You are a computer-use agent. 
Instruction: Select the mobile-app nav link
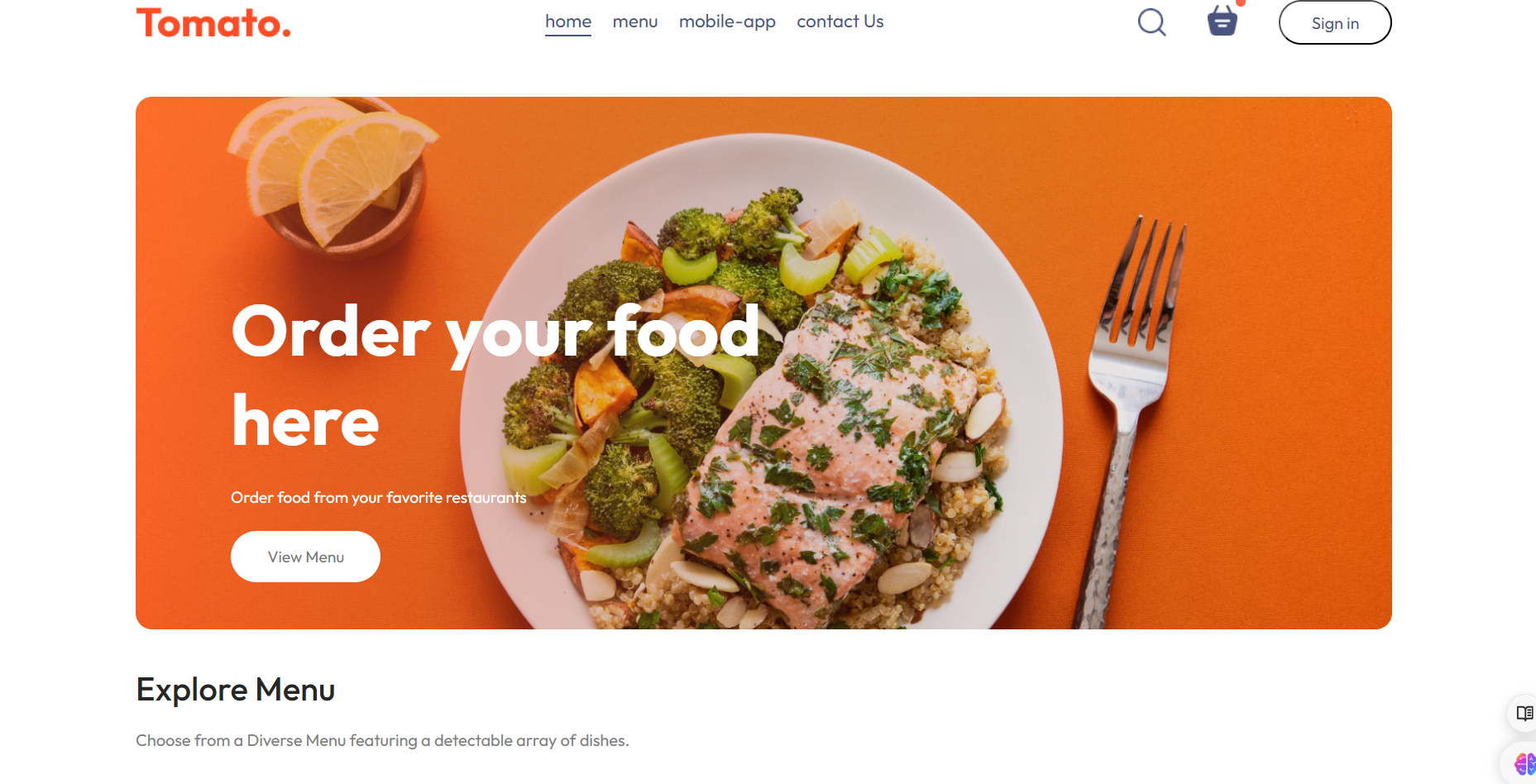pyautogui.click(x=727, y=22)
